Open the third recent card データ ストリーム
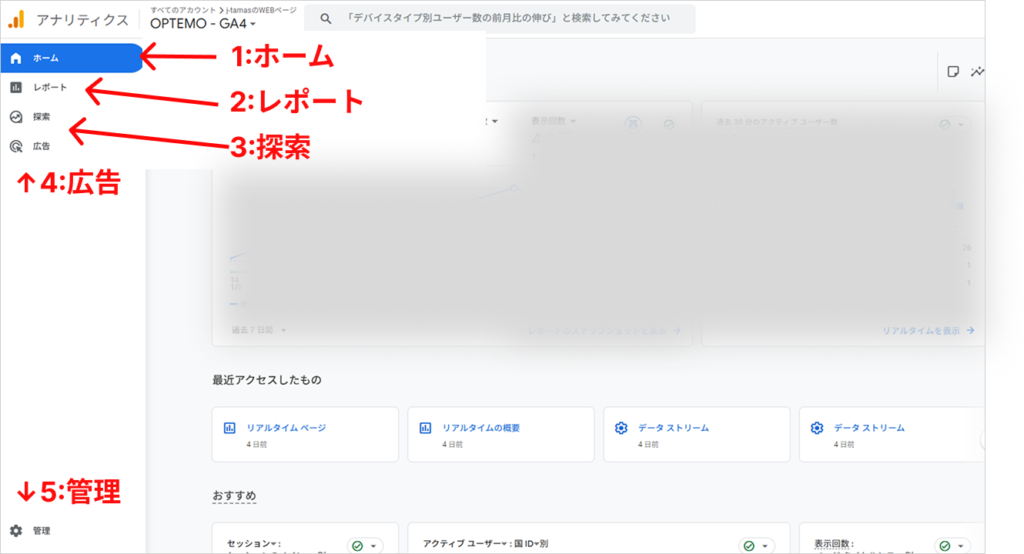Image resolution: width=1024 pixels, height=554 pixels. point(697,434)
